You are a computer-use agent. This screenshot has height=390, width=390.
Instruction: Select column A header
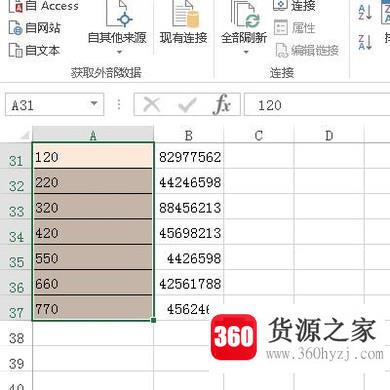pos(93,135)
